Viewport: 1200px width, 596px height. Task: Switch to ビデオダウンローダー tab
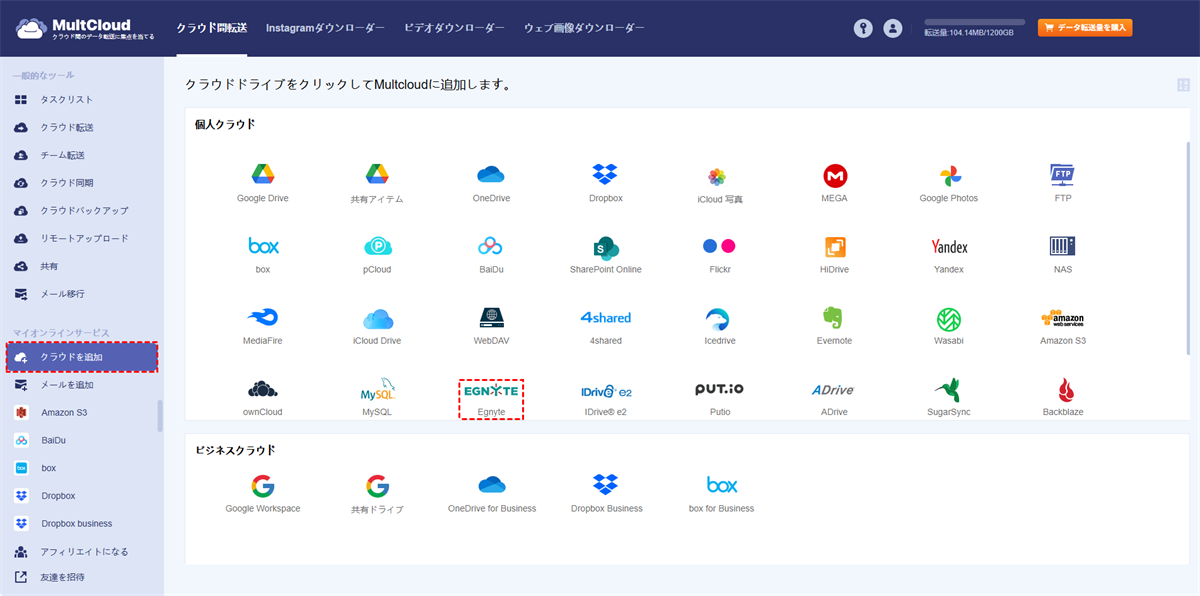[454, 28]
